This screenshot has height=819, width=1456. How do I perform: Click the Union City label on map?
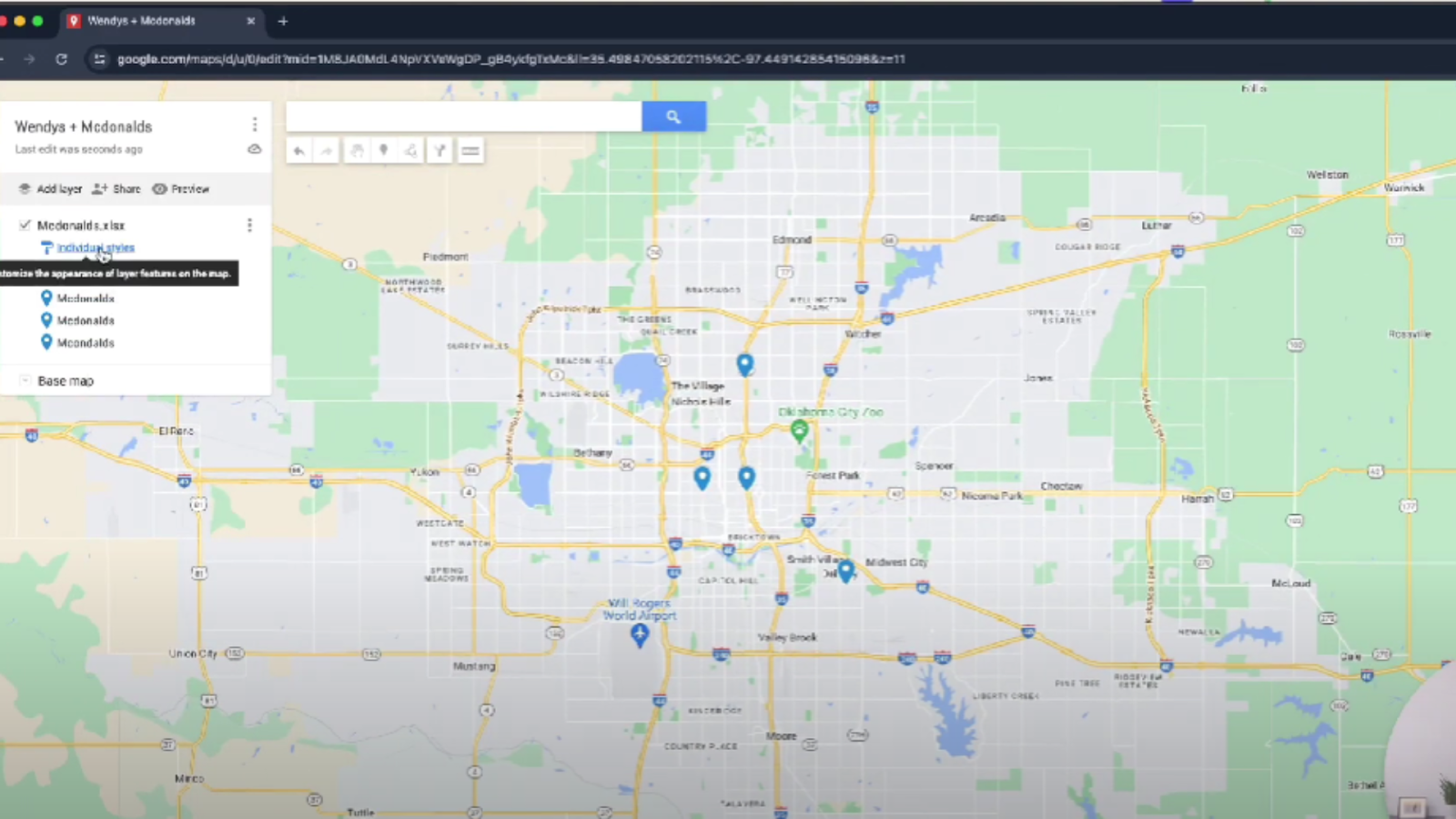click(x=193, y=653)
